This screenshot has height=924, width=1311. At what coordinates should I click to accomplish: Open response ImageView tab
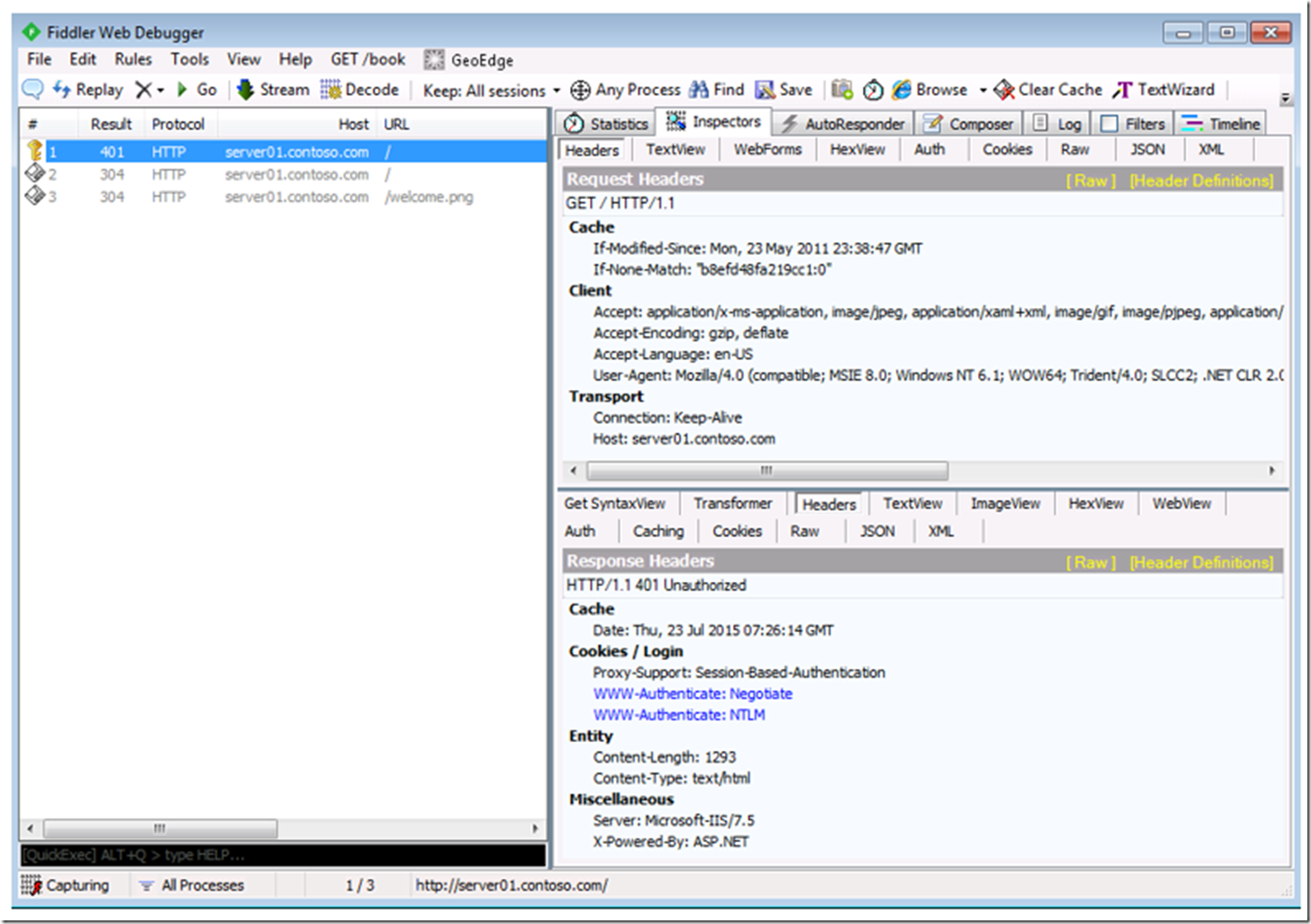(x=1005, y=503)
